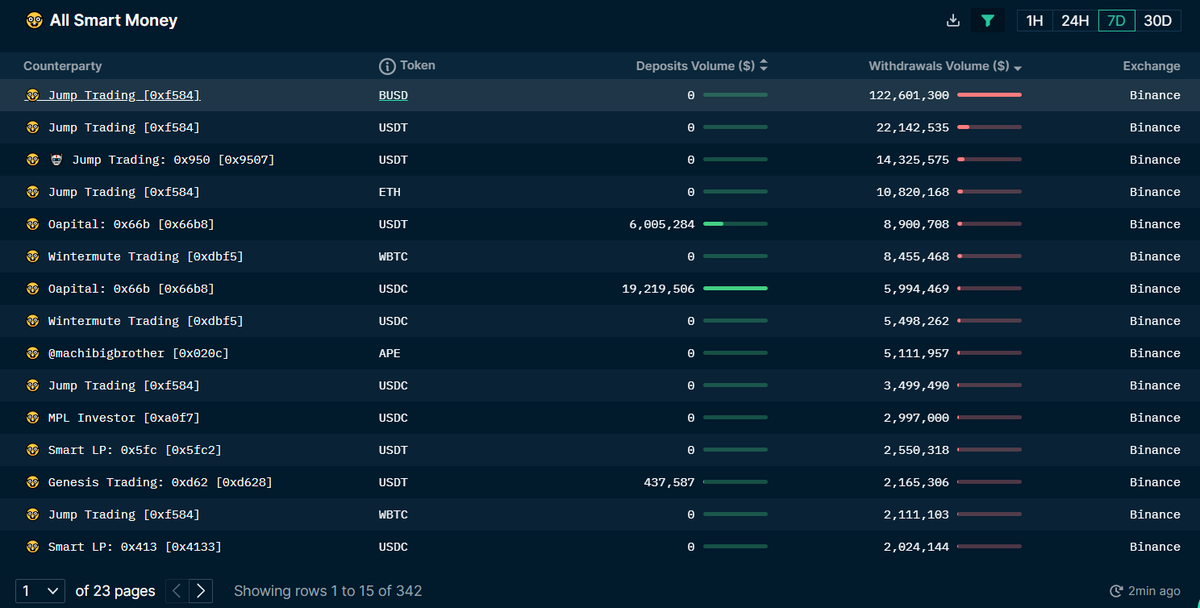This screenshot has height=608, width=1200.
Task: Click the APE token cell
Action: click(x=389, y=353)
